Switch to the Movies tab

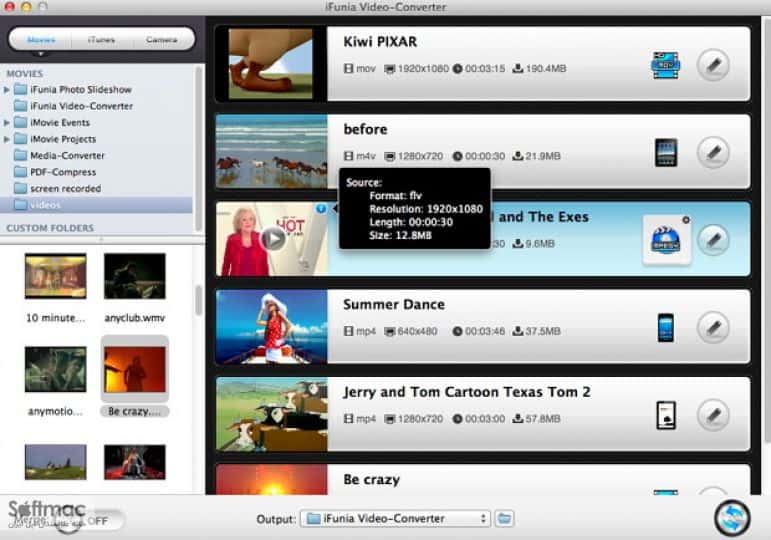[41, 39]
